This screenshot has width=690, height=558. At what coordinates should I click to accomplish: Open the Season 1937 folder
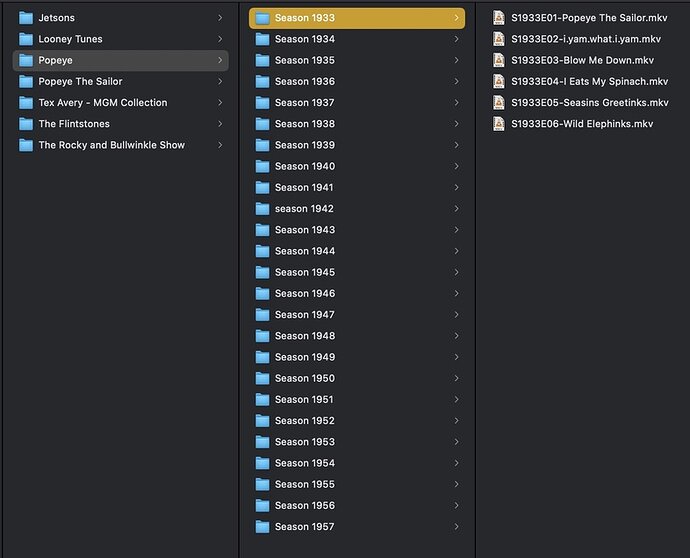coord(304,103)
